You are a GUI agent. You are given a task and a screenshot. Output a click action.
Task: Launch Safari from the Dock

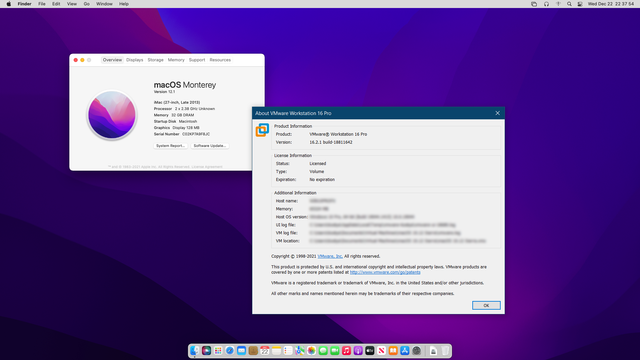[230, 351]
